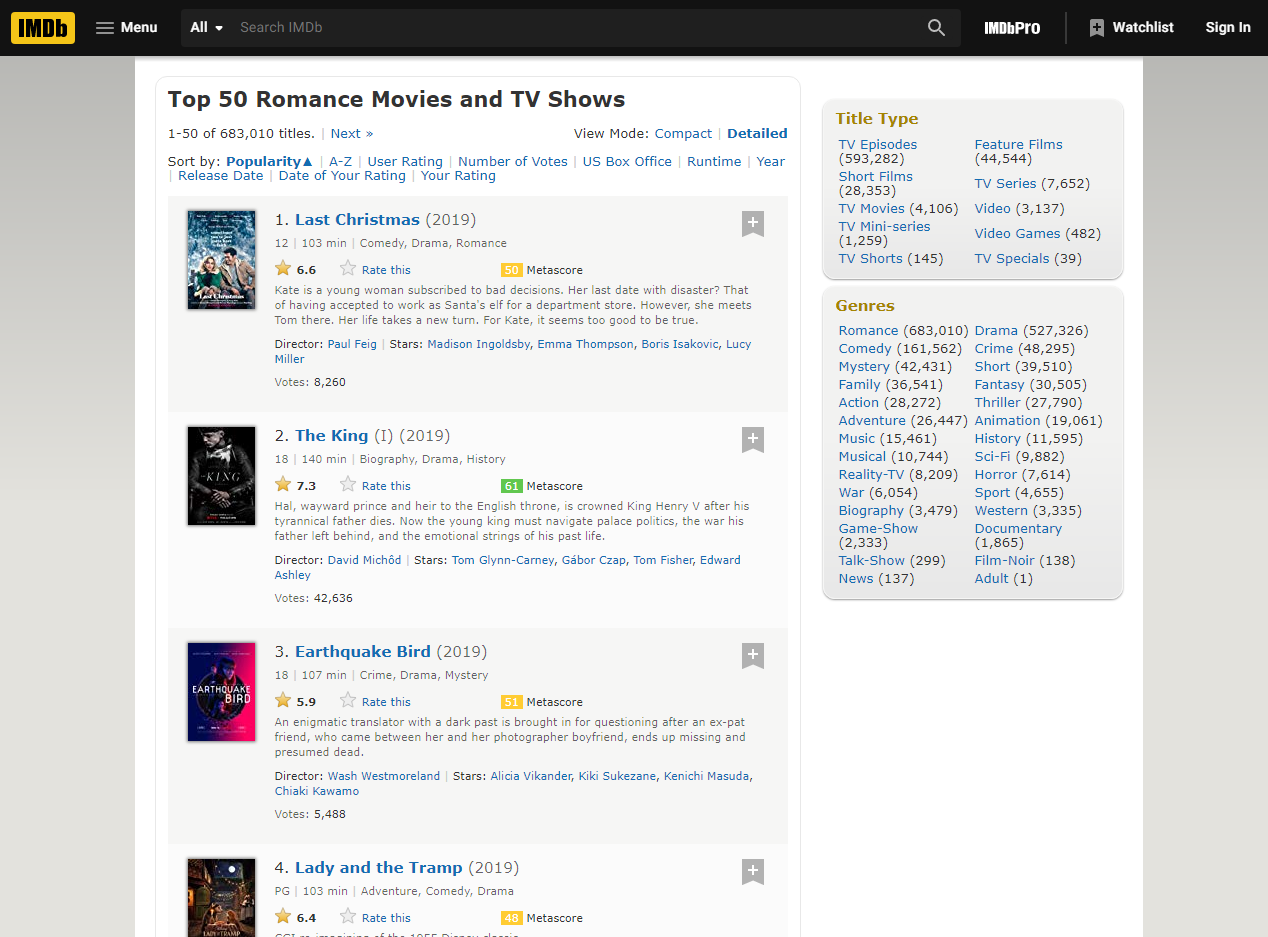The height and width of the screenshot is (937, 1268).
Task: Sort by US Box Office
Action: [627, 162]
